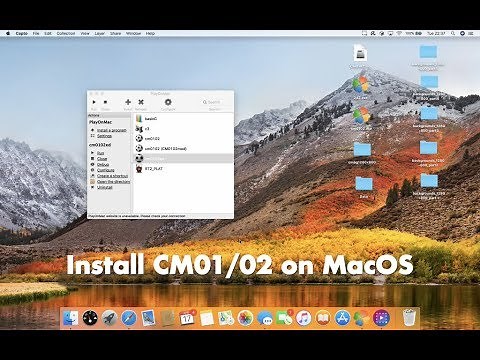The width and height of the screenshot is (480, 360).
Task: Open the Layer menu
Action: pos(100,33)
